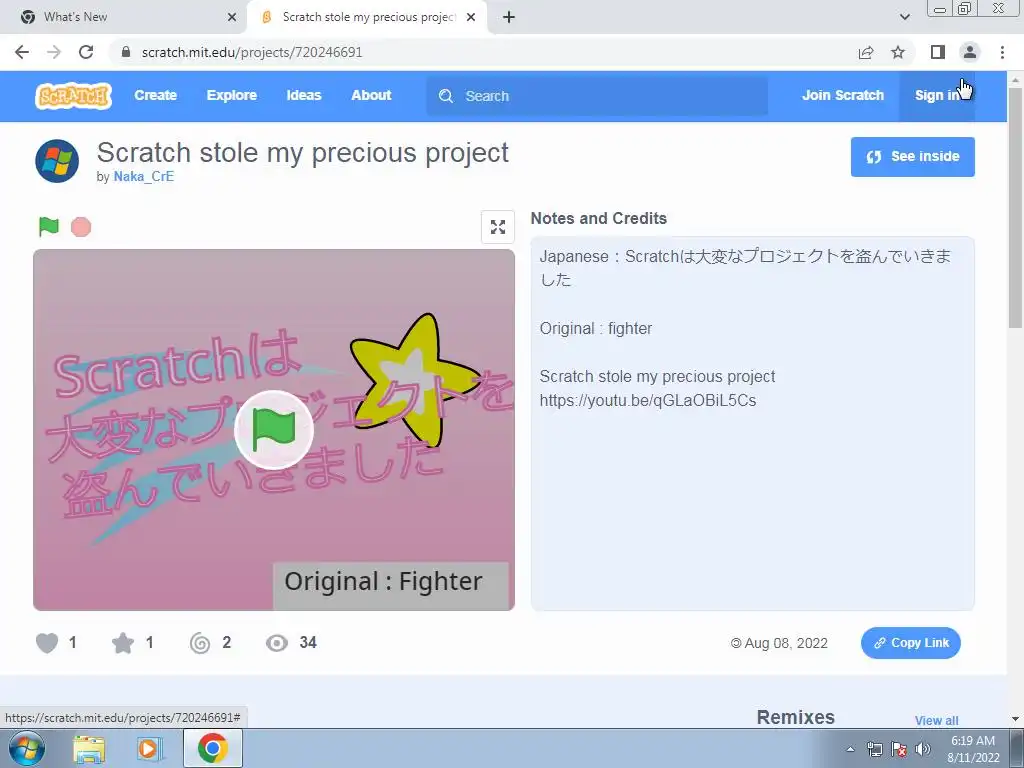Start the project with the small green flag
The height and width of the screenshot is (768, 1024).
(48, 227)
